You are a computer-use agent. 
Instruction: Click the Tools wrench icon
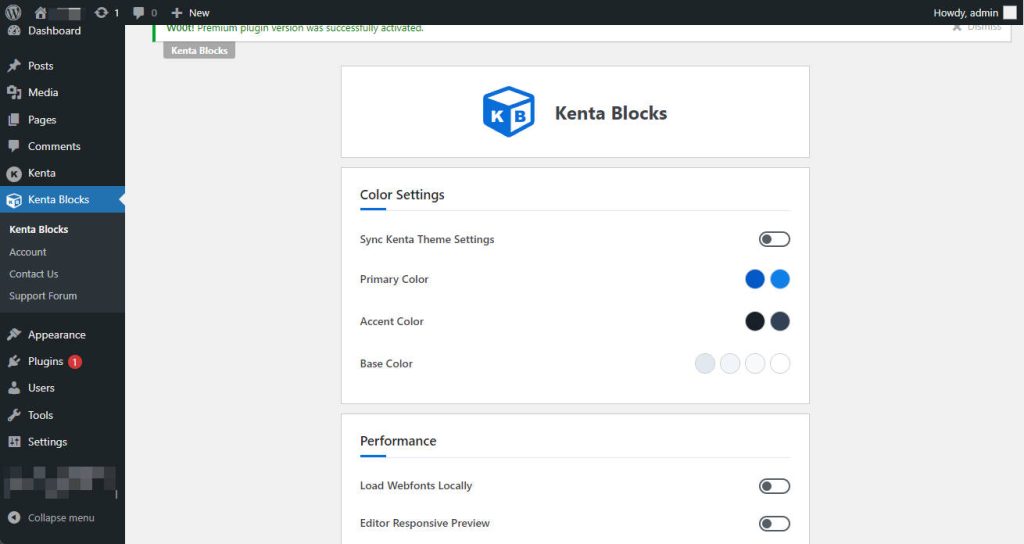click(14, 415)
